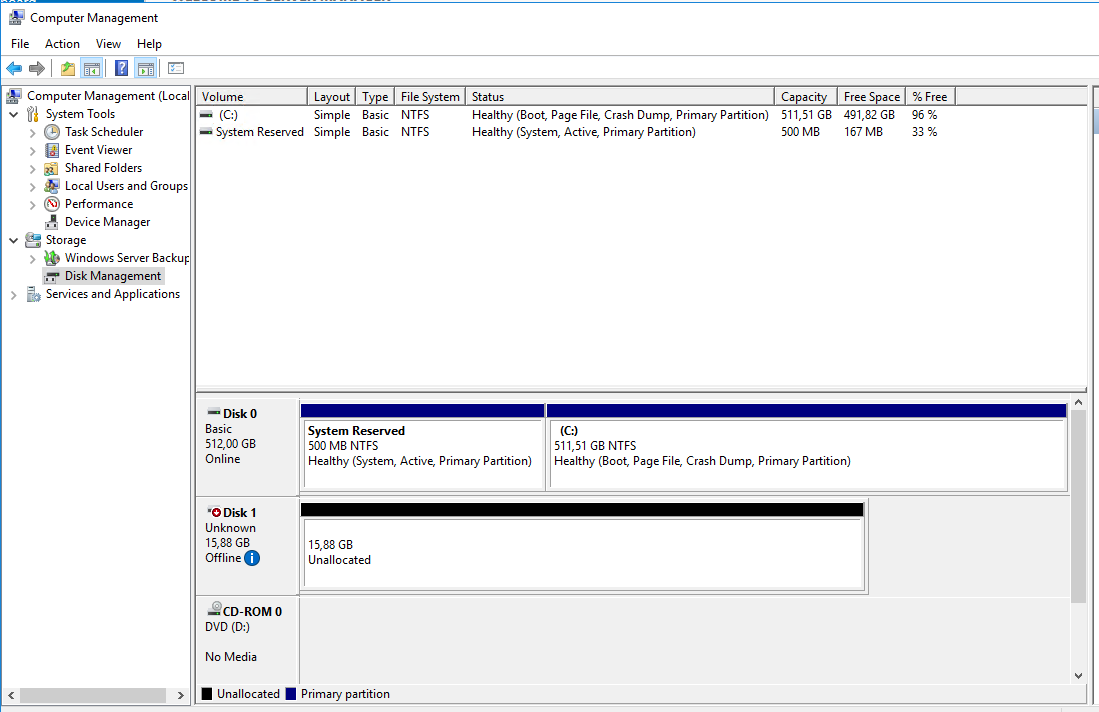Click the Performance gauge icon in tree
Screen dimensions: 1099x712
pos(52,204)
